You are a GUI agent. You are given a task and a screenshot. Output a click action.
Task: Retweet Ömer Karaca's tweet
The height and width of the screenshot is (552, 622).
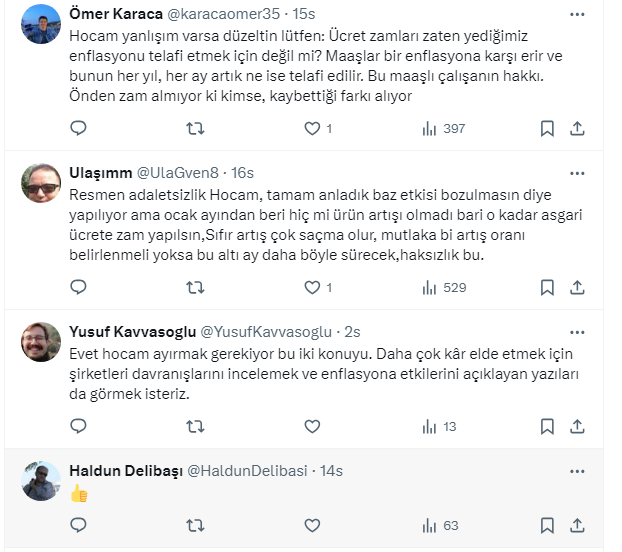(197, 128)
